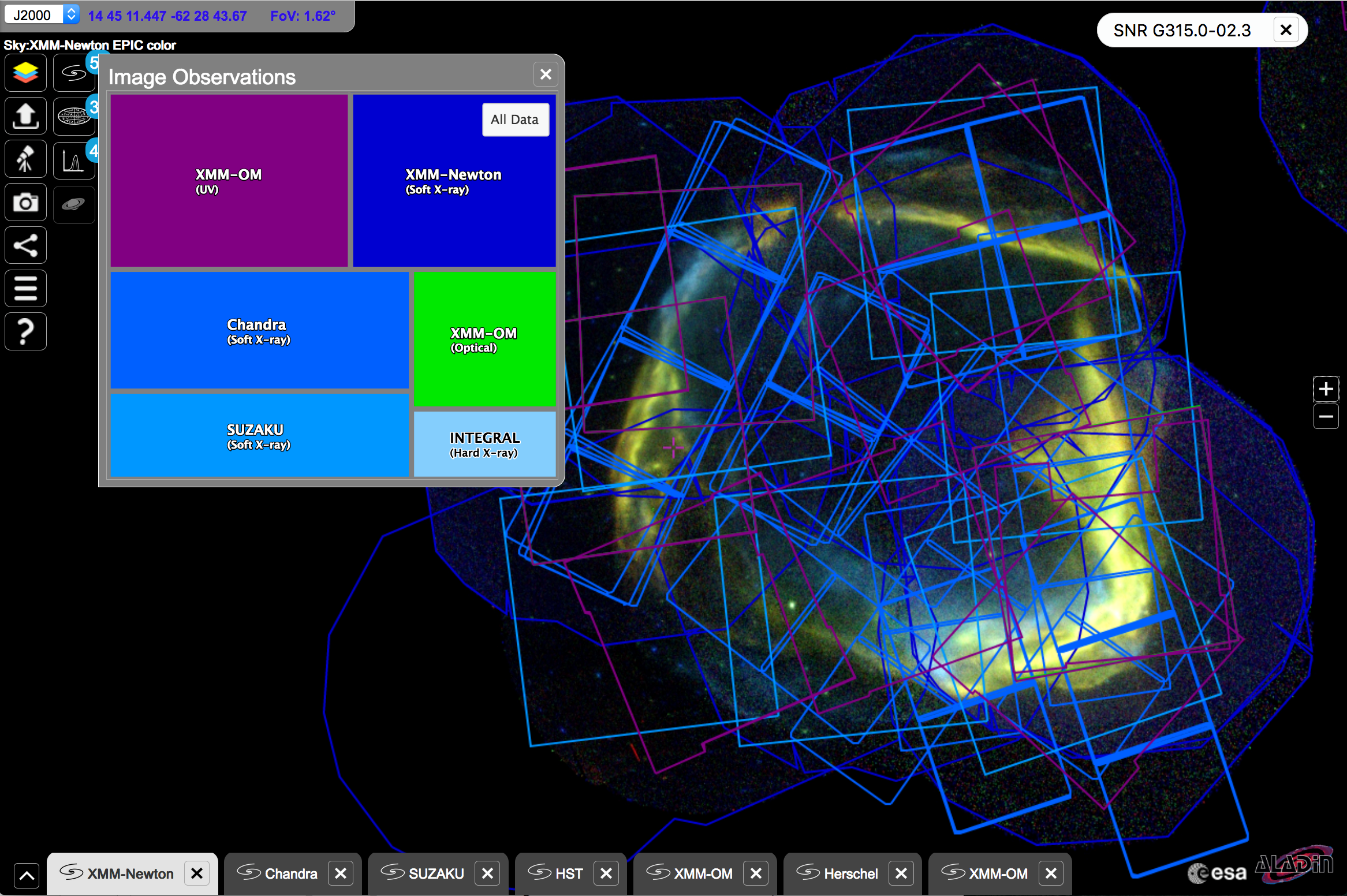
Task: Close the Chandra tab
Action: point(341,873)
